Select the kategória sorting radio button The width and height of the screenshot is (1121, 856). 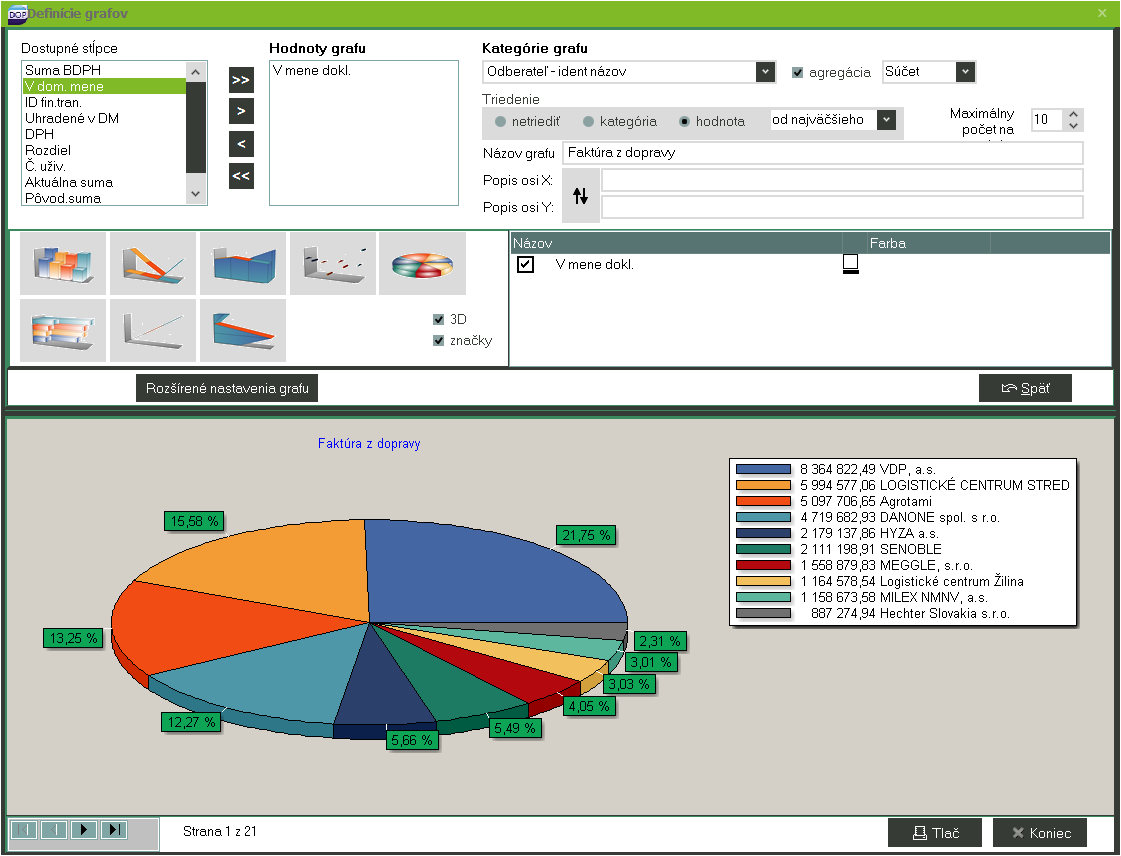[589, 121]
